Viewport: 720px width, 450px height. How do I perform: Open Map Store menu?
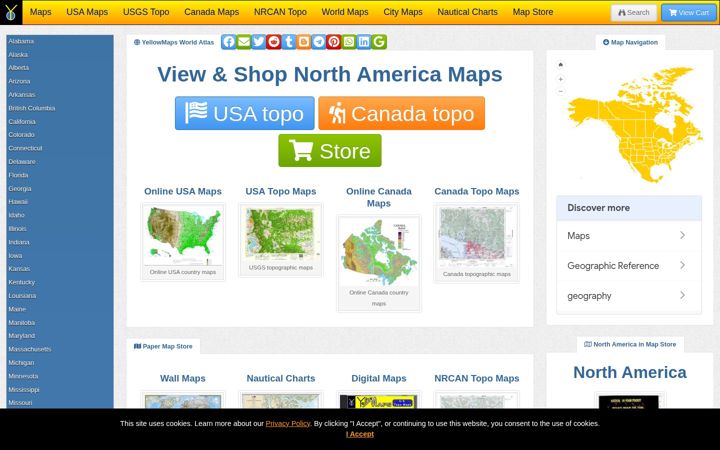pos(533,12)
